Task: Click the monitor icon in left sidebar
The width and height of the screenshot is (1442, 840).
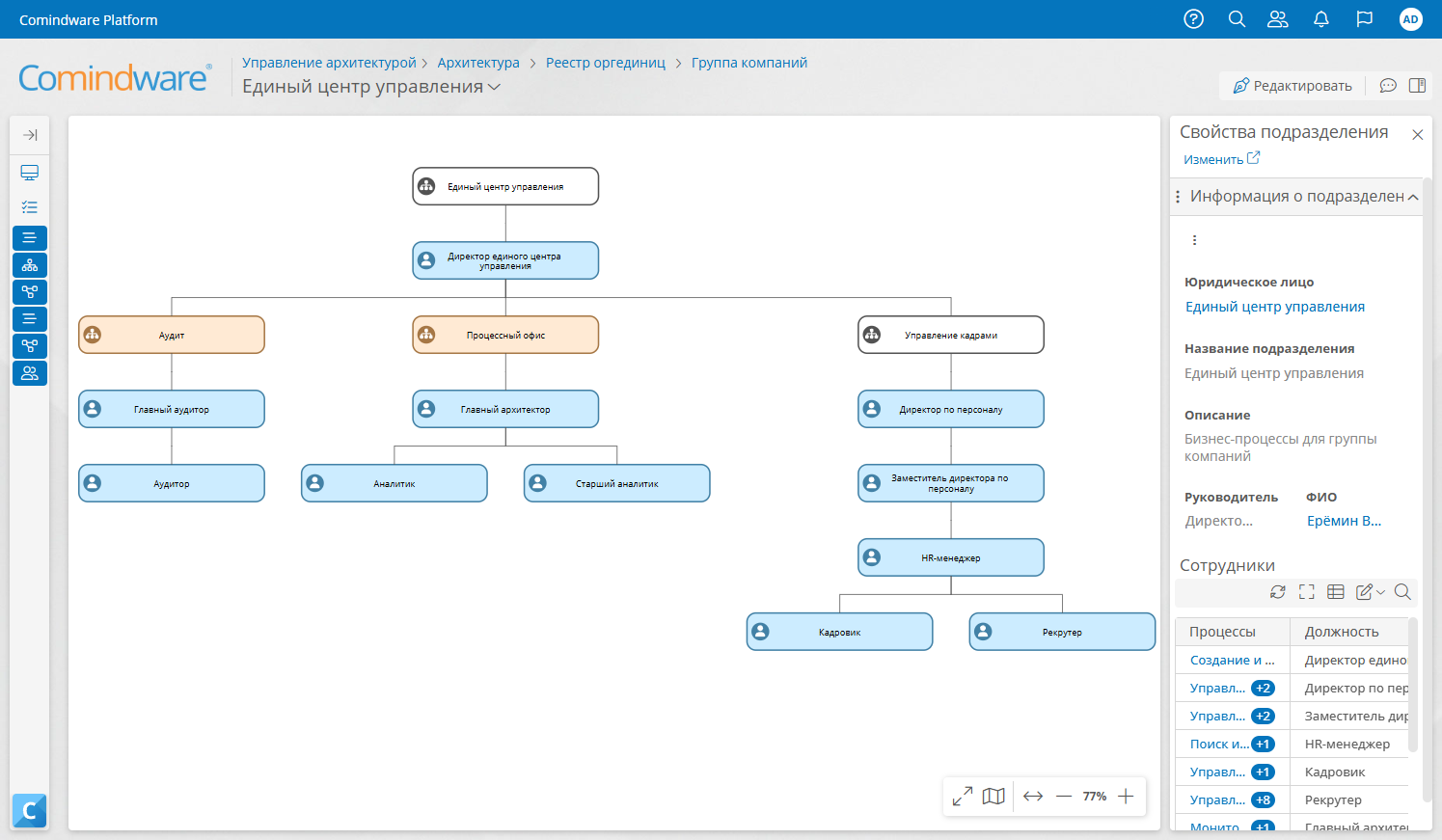Action: [30, 173]
